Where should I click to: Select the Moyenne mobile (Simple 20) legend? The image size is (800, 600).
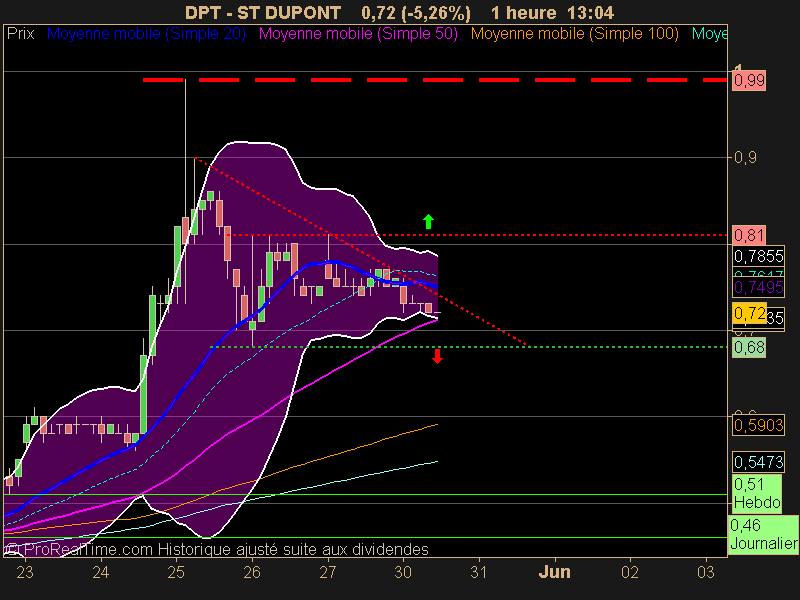pos(146,34)
